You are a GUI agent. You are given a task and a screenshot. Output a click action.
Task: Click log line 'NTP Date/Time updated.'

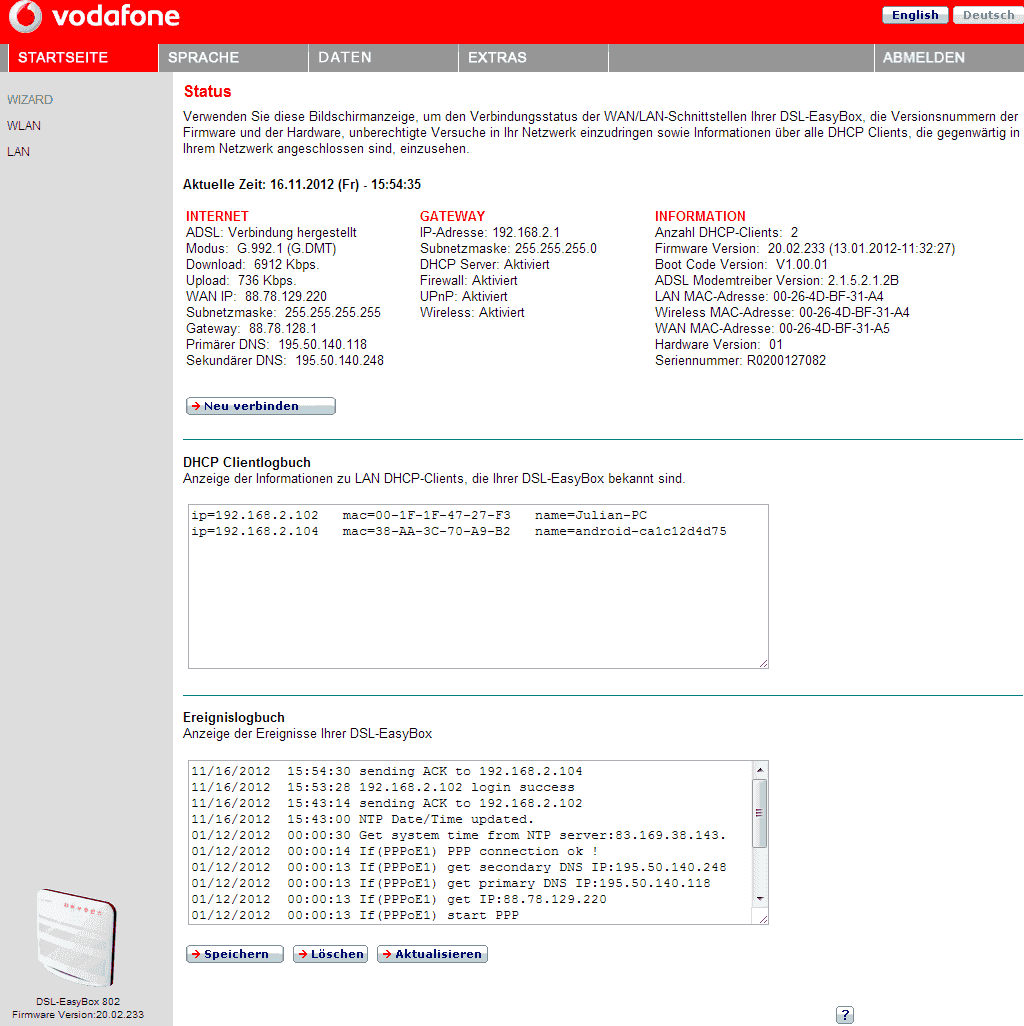362,819
